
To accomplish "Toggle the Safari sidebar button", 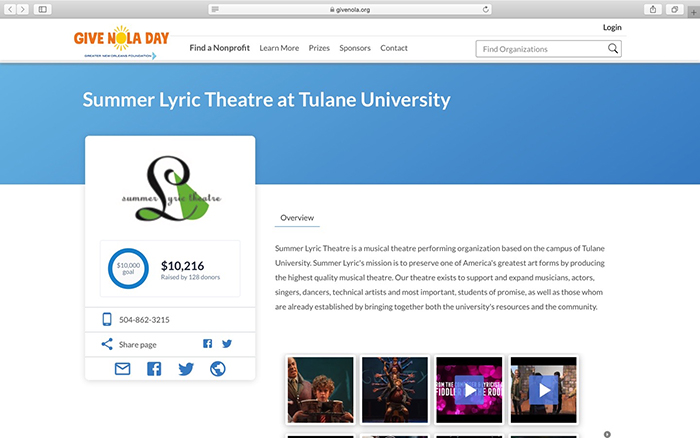I will click(42, 9).
